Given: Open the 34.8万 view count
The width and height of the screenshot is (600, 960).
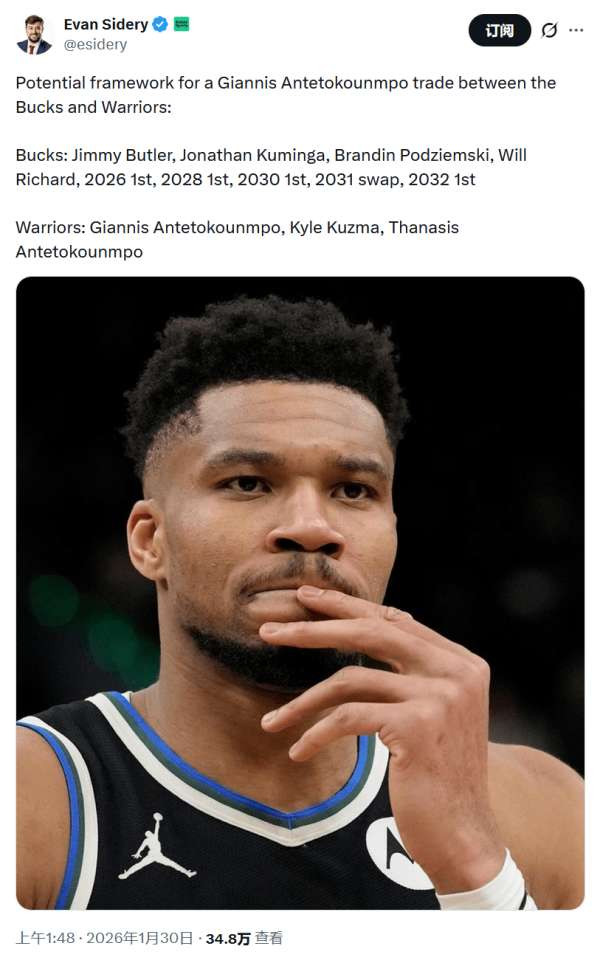Looking at the screenshot, I should pos(228,939).
